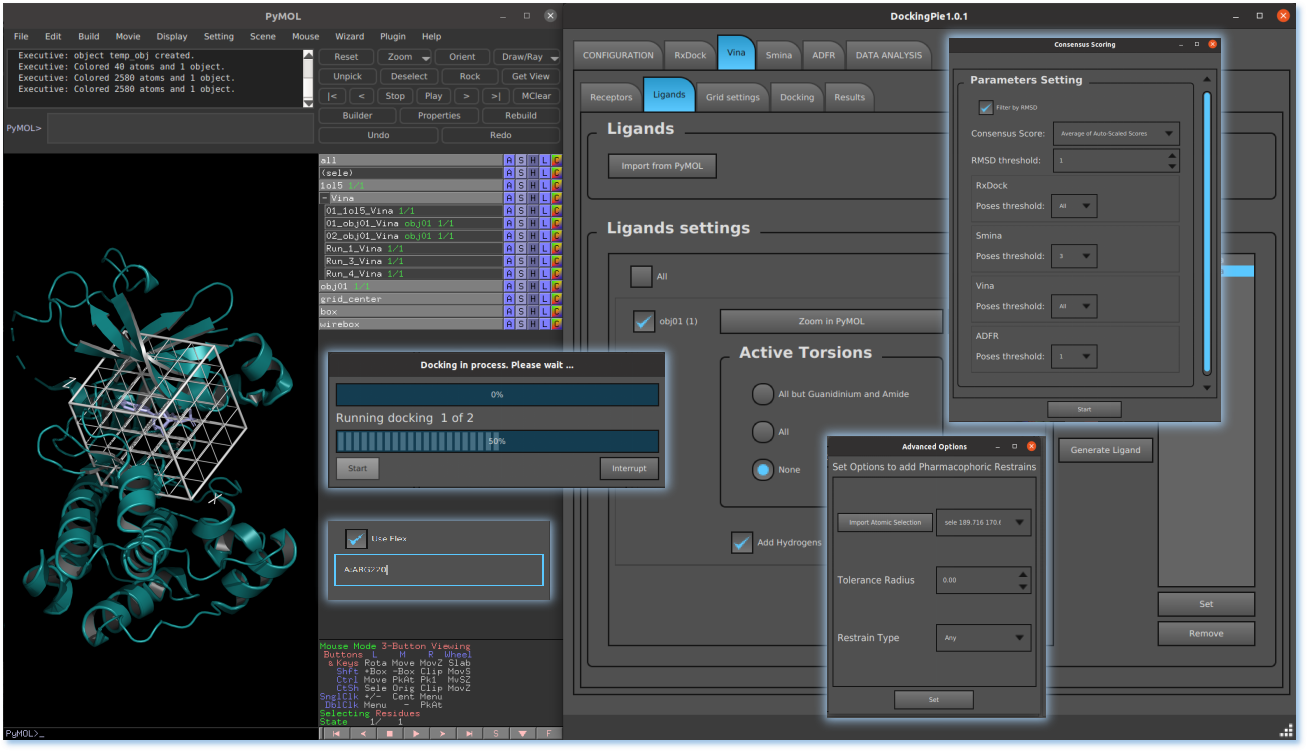Screen dimensions: 1308x751
Task: Click Import from PyMOL button
Action: (x=662, y=166)
